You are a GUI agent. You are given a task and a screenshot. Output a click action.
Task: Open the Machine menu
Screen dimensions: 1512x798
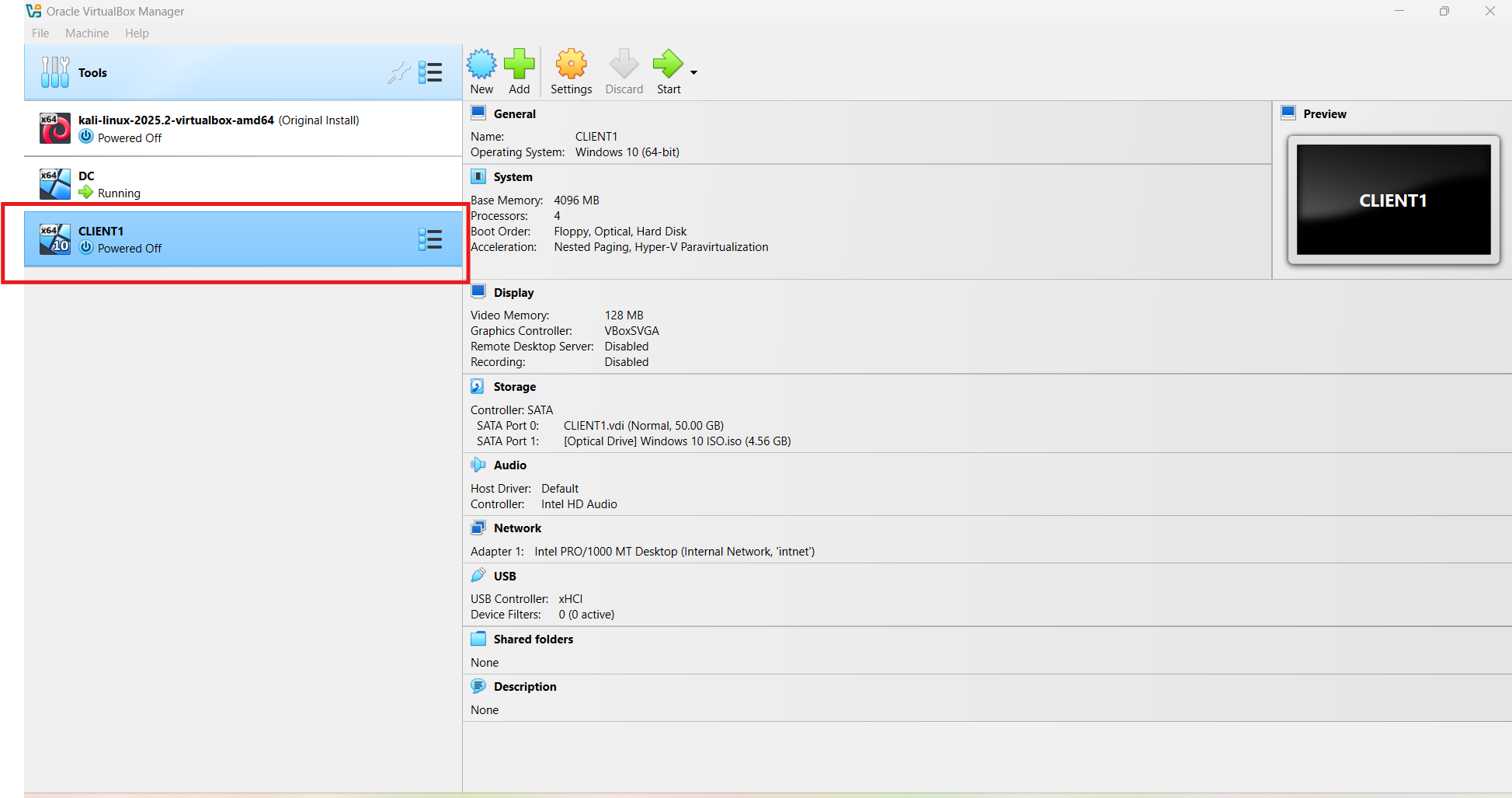(87, 33)
